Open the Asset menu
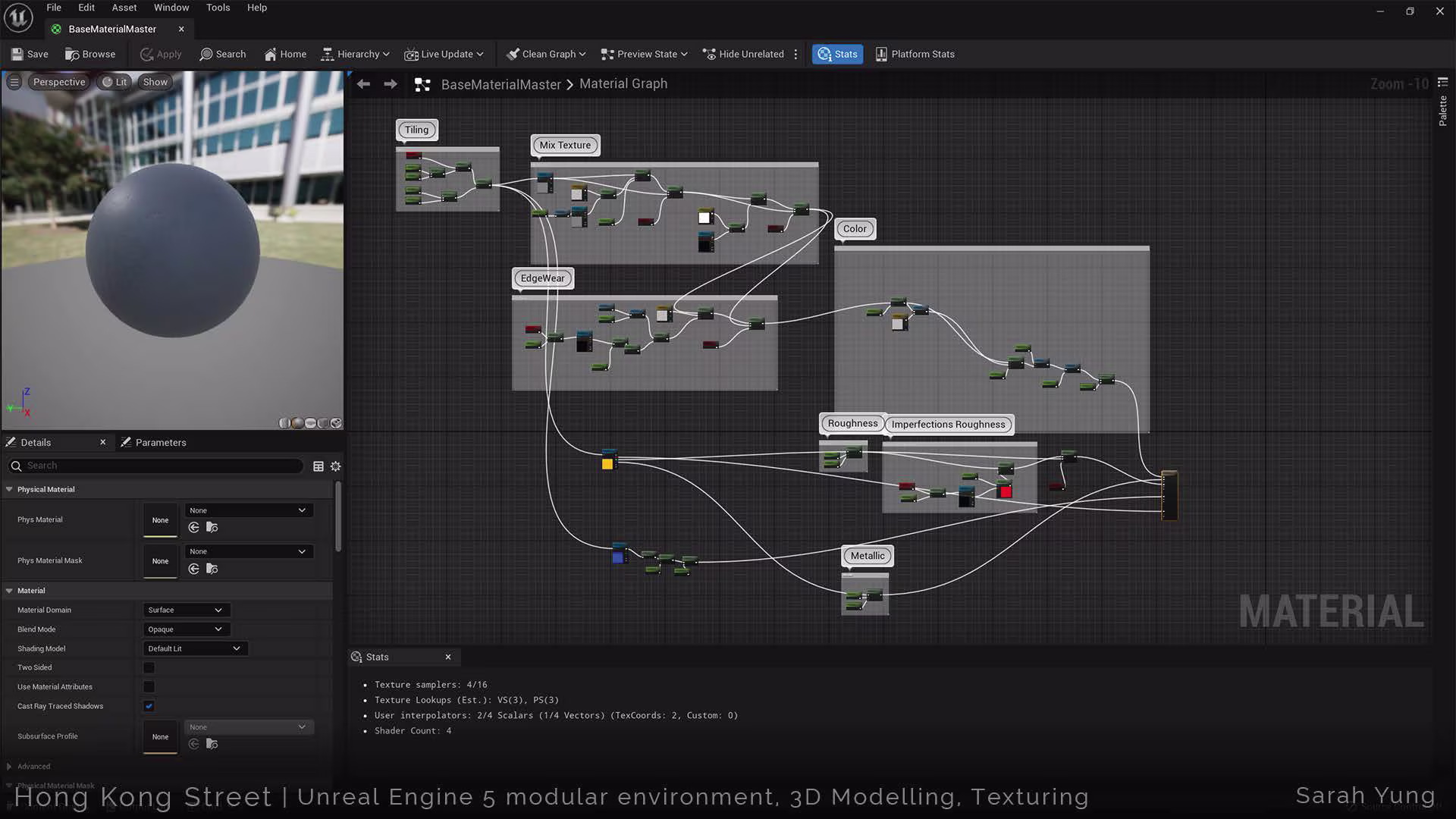 coord(124,8)
